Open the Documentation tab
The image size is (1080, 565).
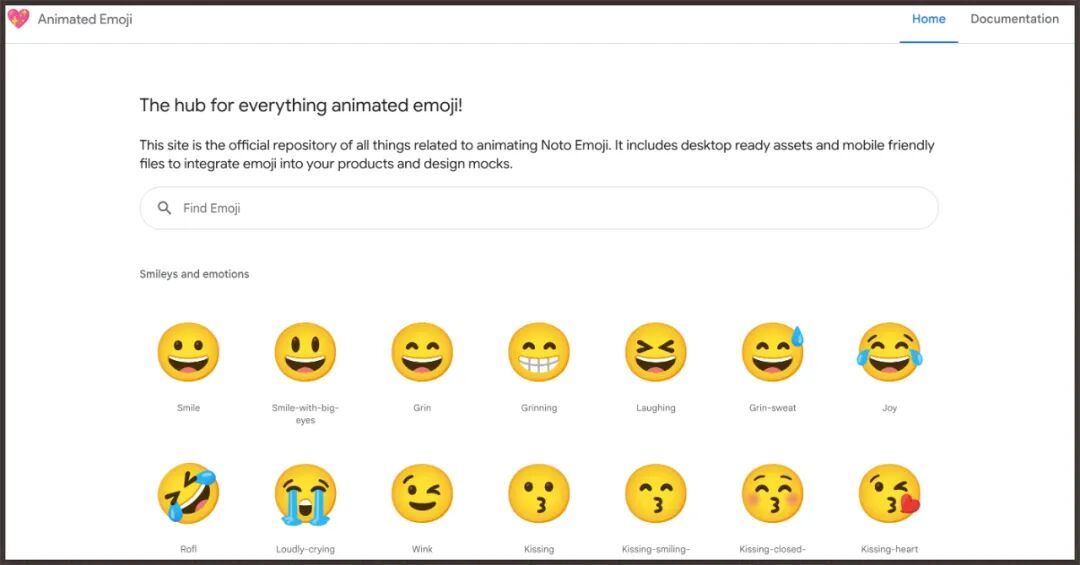pos(1015,19)
